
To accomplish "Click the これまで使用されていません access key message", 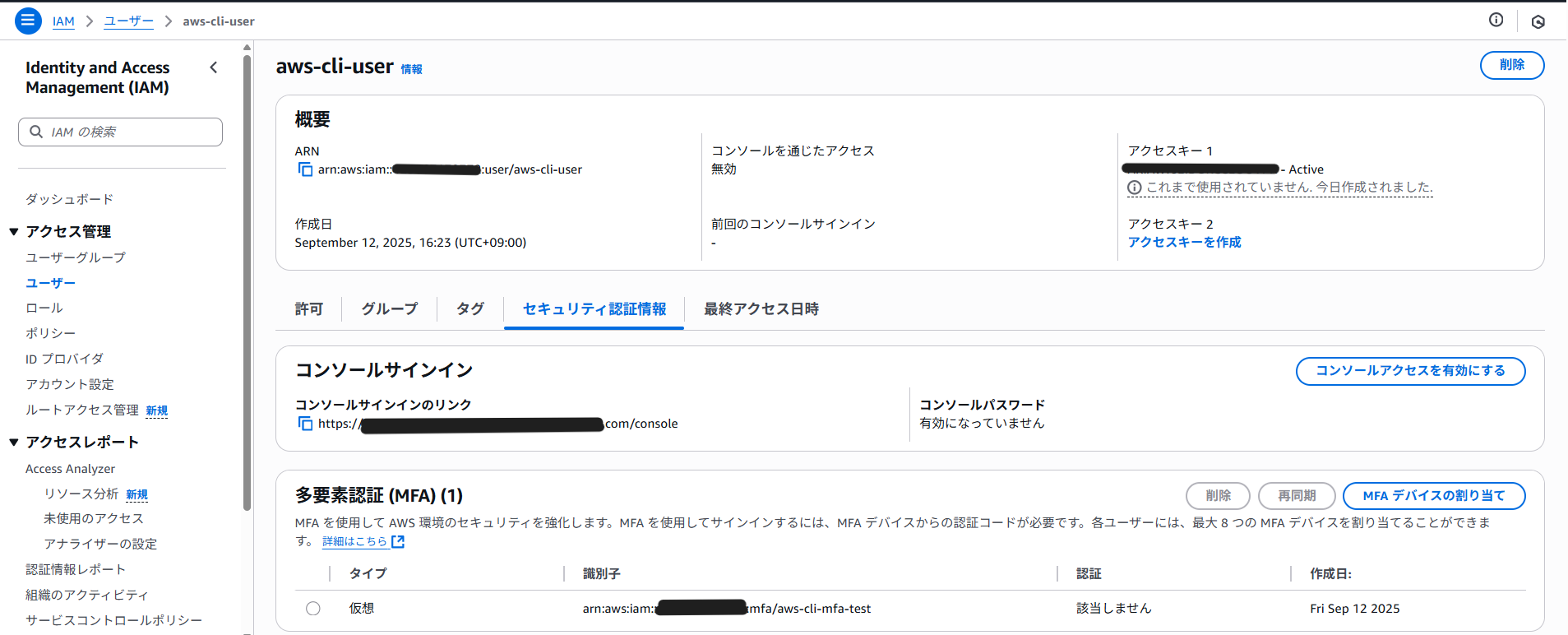I will pos(1289,188).
